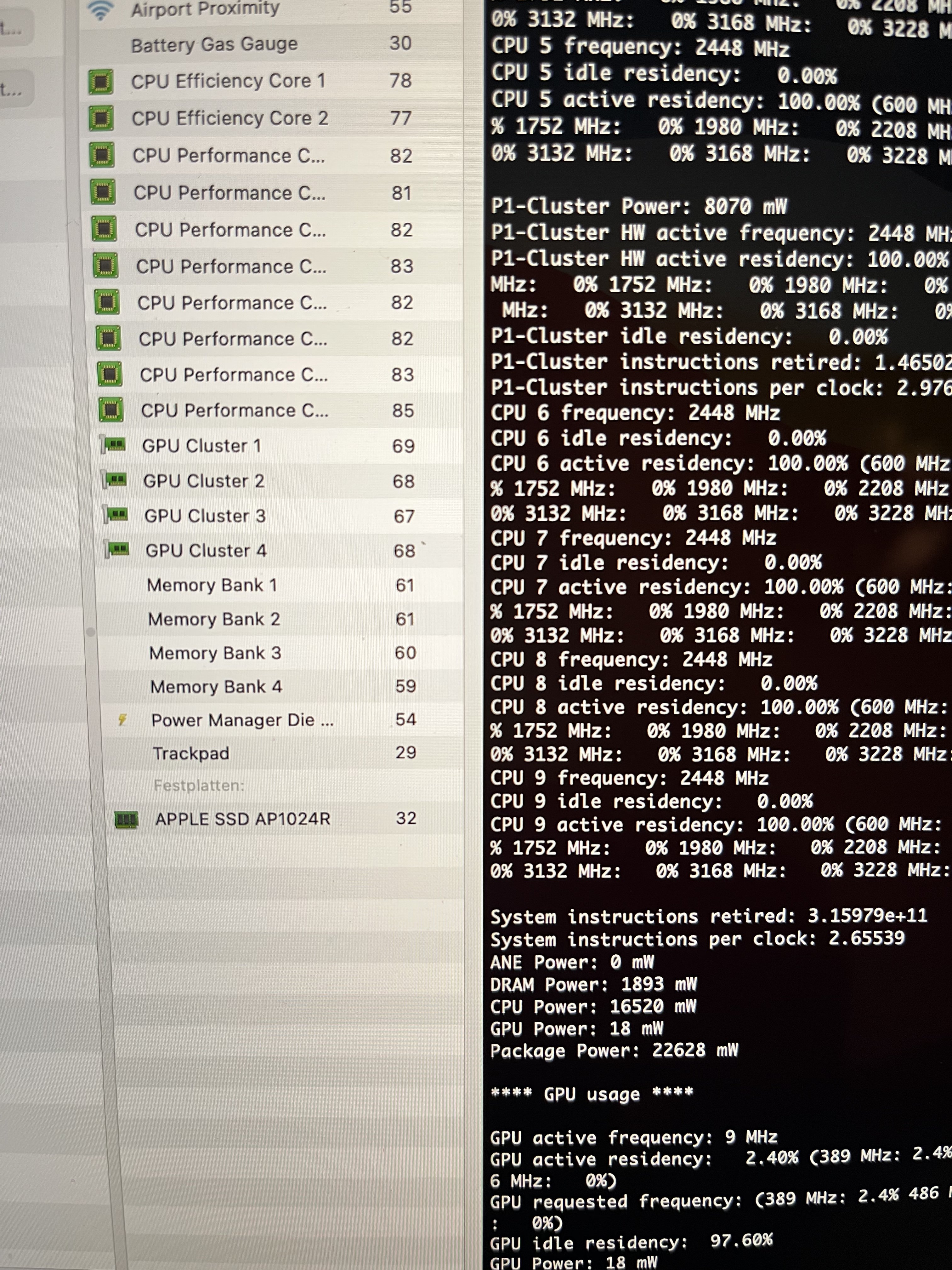Viewport: 952px width, 1270px height.
Task: Click the lightning icon for Power Manager Die
Action: tap(122, 719)
